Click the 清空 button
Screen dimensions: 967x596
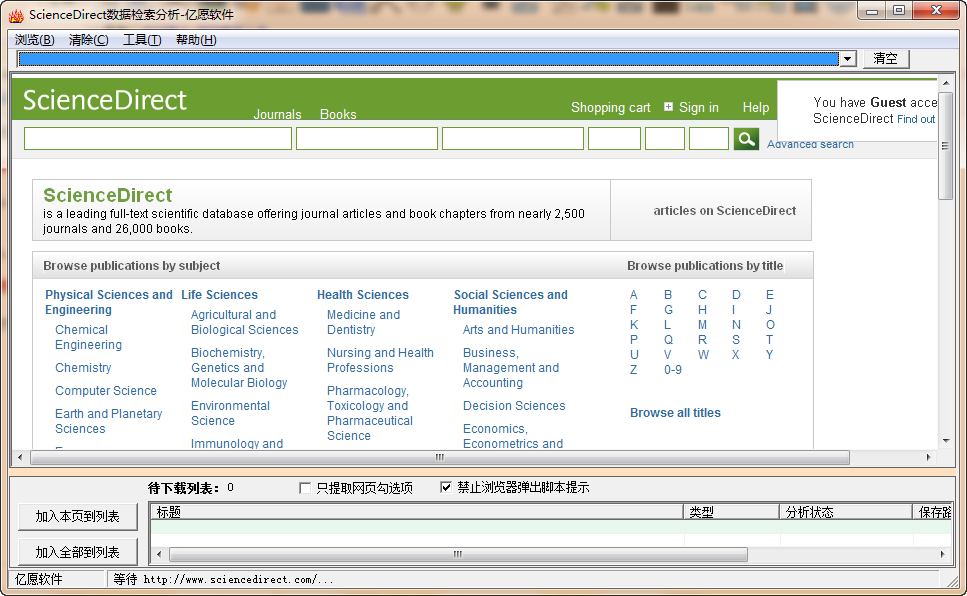886,59
